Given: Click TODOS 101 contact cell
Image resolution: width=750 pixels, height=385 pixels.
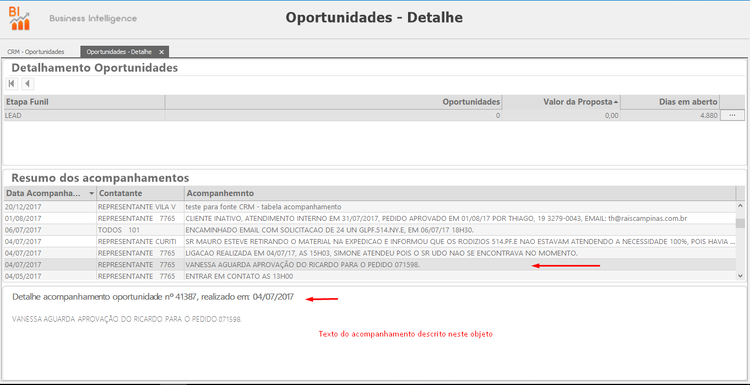Looking at the screenshot, I should [x=140, y=230].
